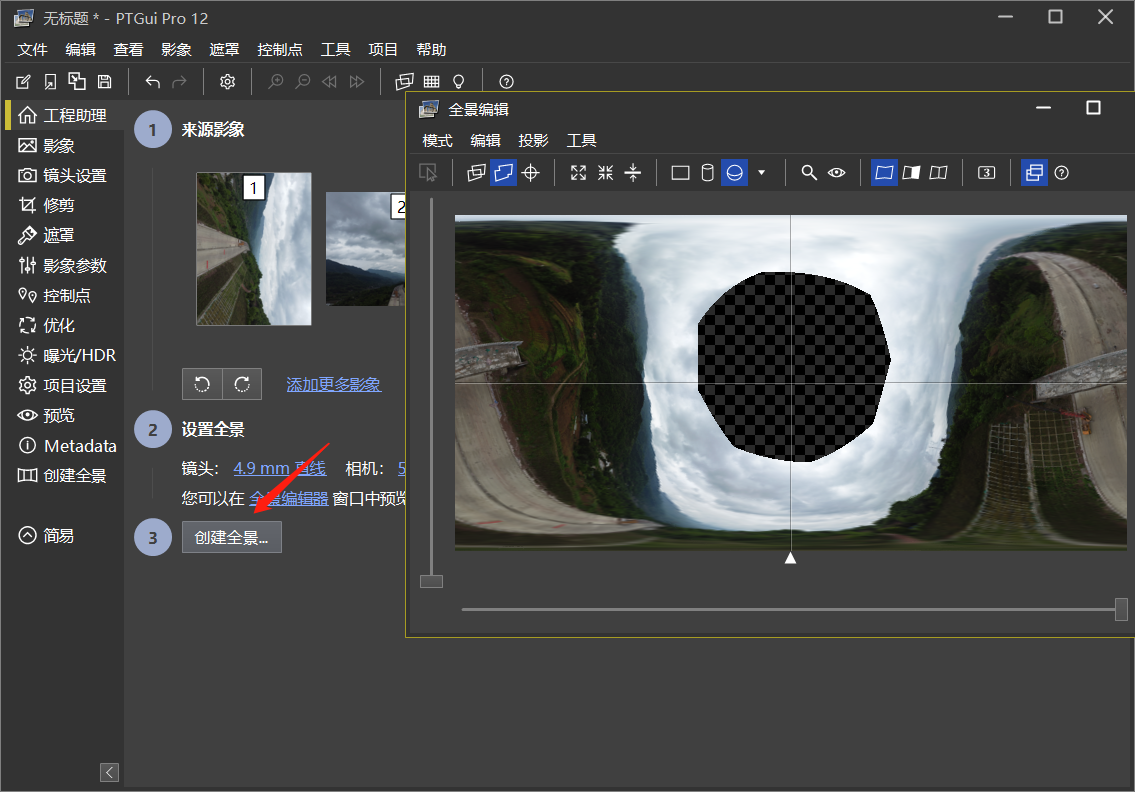Screen dimensions: 1135x792
Task: Open the 遮罩 menu in menu bar
Action: (224, 49)
